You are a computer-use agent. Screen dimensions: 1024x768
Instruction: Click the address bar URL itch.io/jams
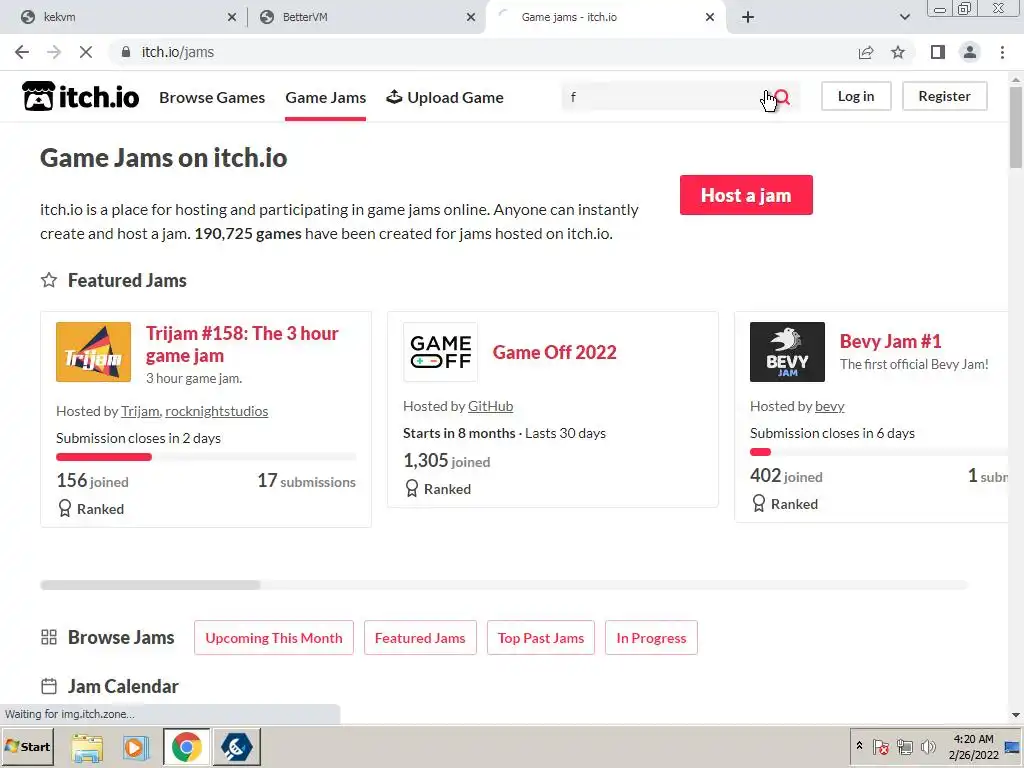[178, 52]
